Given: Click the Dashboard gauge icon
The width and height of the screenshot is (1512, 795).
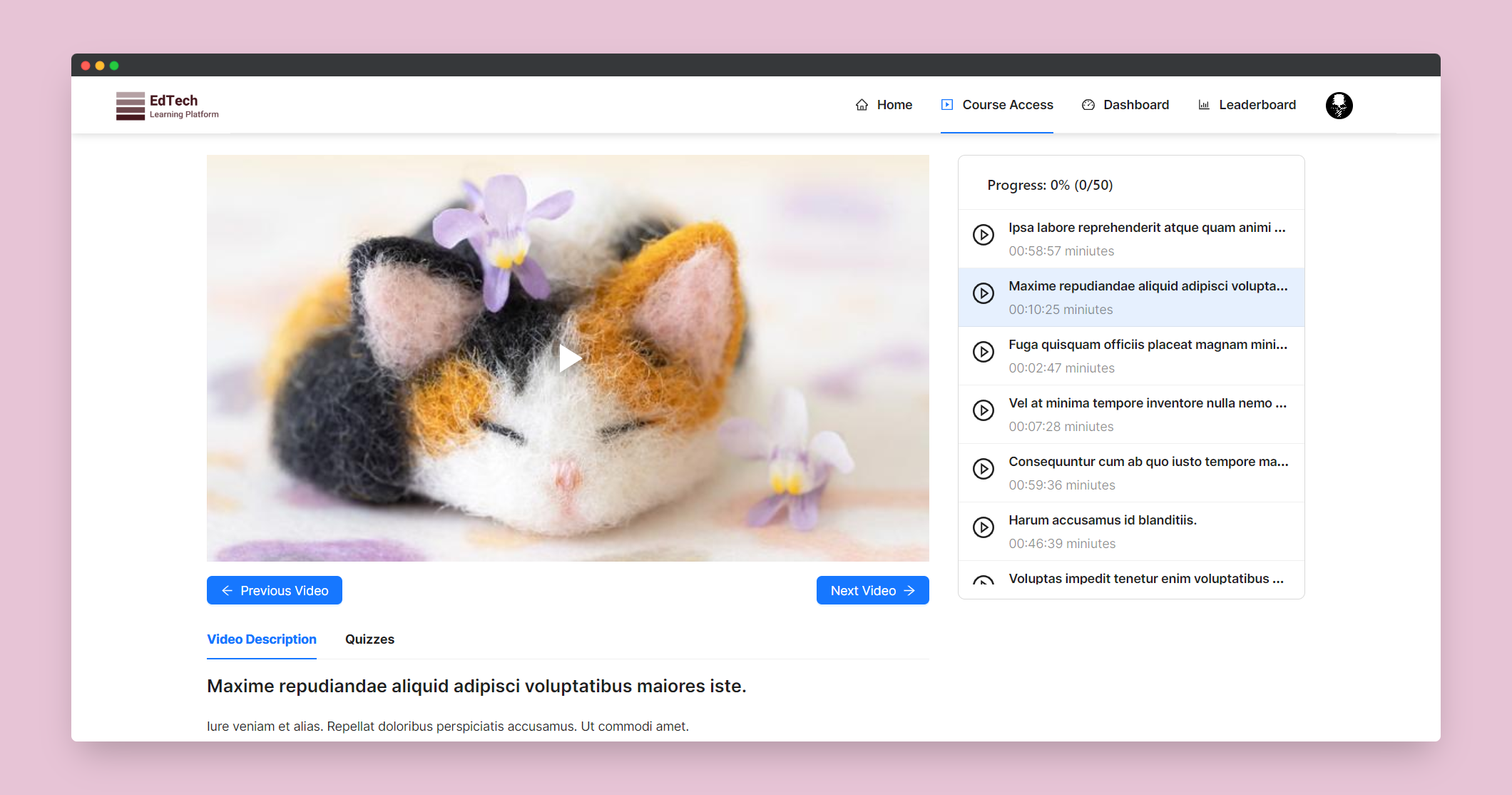Looking at the screenshot, I should click(x=1088, y=105).
